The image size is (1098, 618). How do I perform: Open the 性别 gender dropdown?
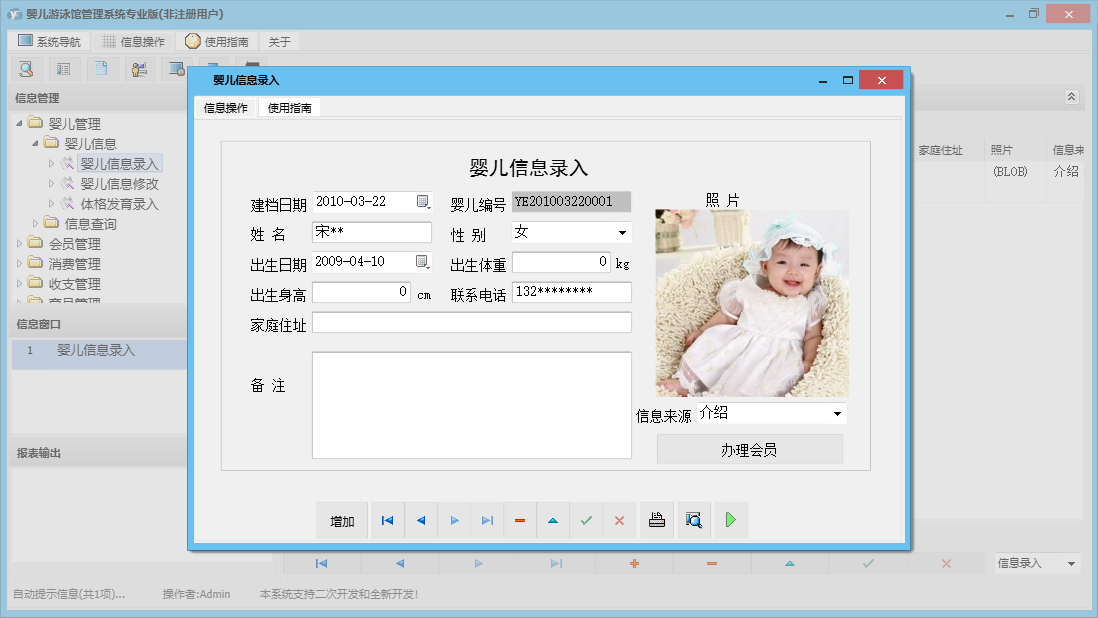(624, 232)
